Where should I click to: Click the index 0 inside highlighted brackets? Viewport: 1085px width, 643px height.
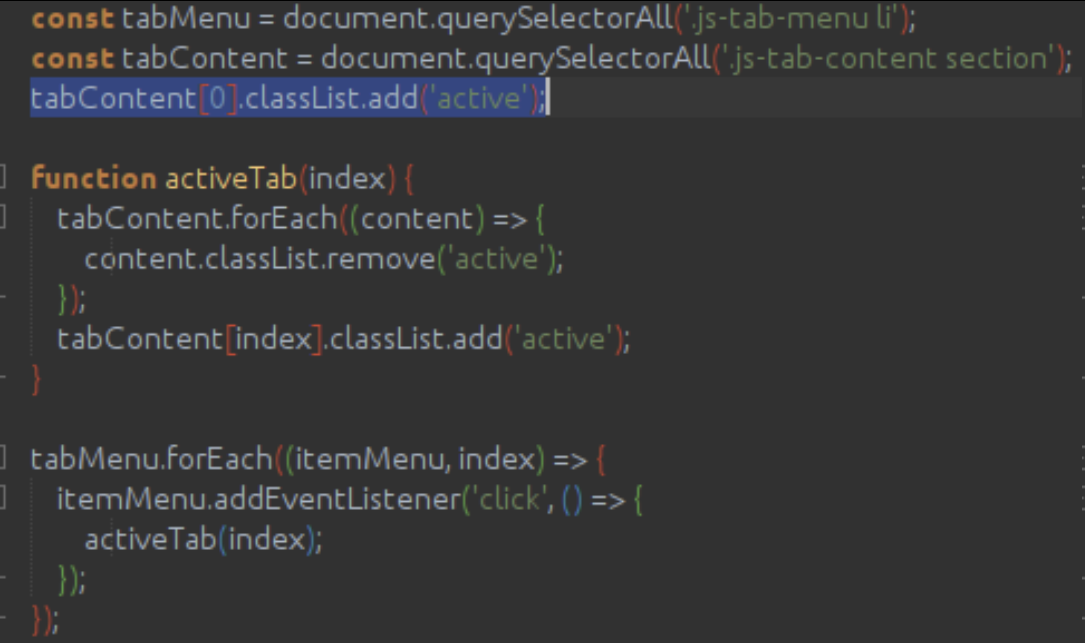click(218, 99)
